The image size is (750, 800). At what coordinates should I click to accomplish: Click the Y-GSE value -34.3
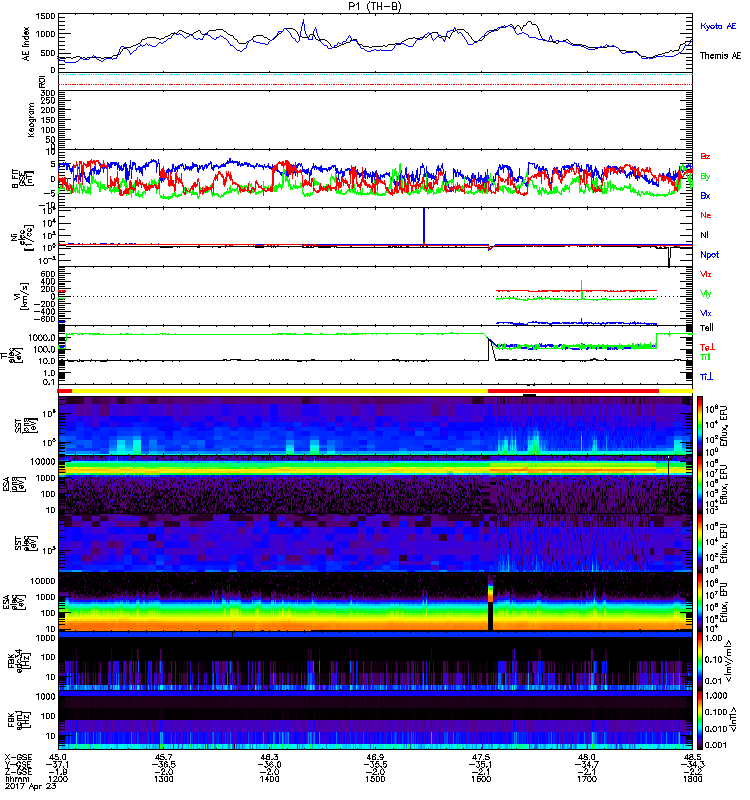click(692, 764)
